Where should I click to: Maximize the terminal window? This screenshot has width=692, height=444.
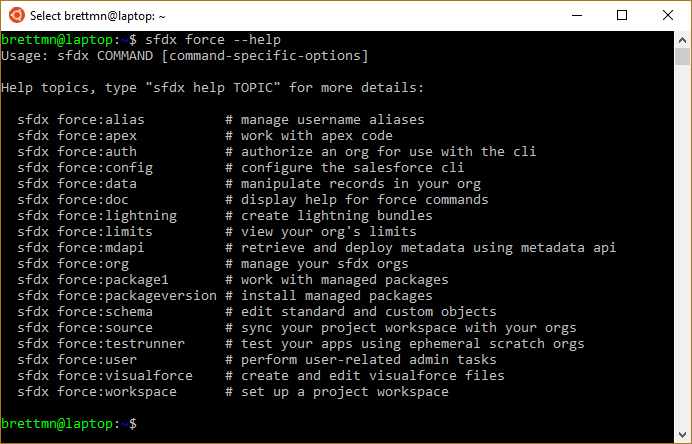(622, 15)
